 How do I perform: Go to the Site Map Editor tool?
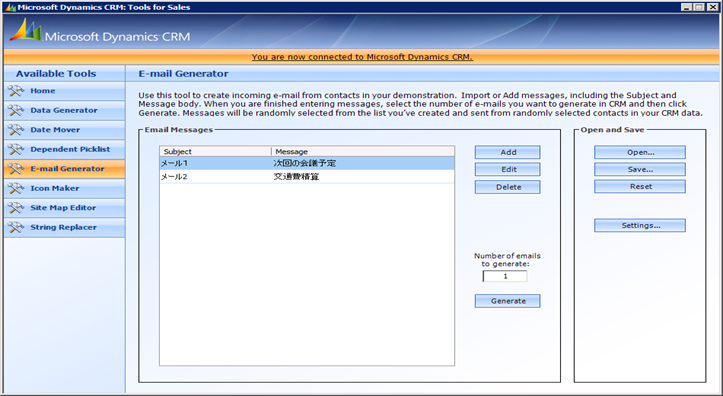click(x=65, y=208)
